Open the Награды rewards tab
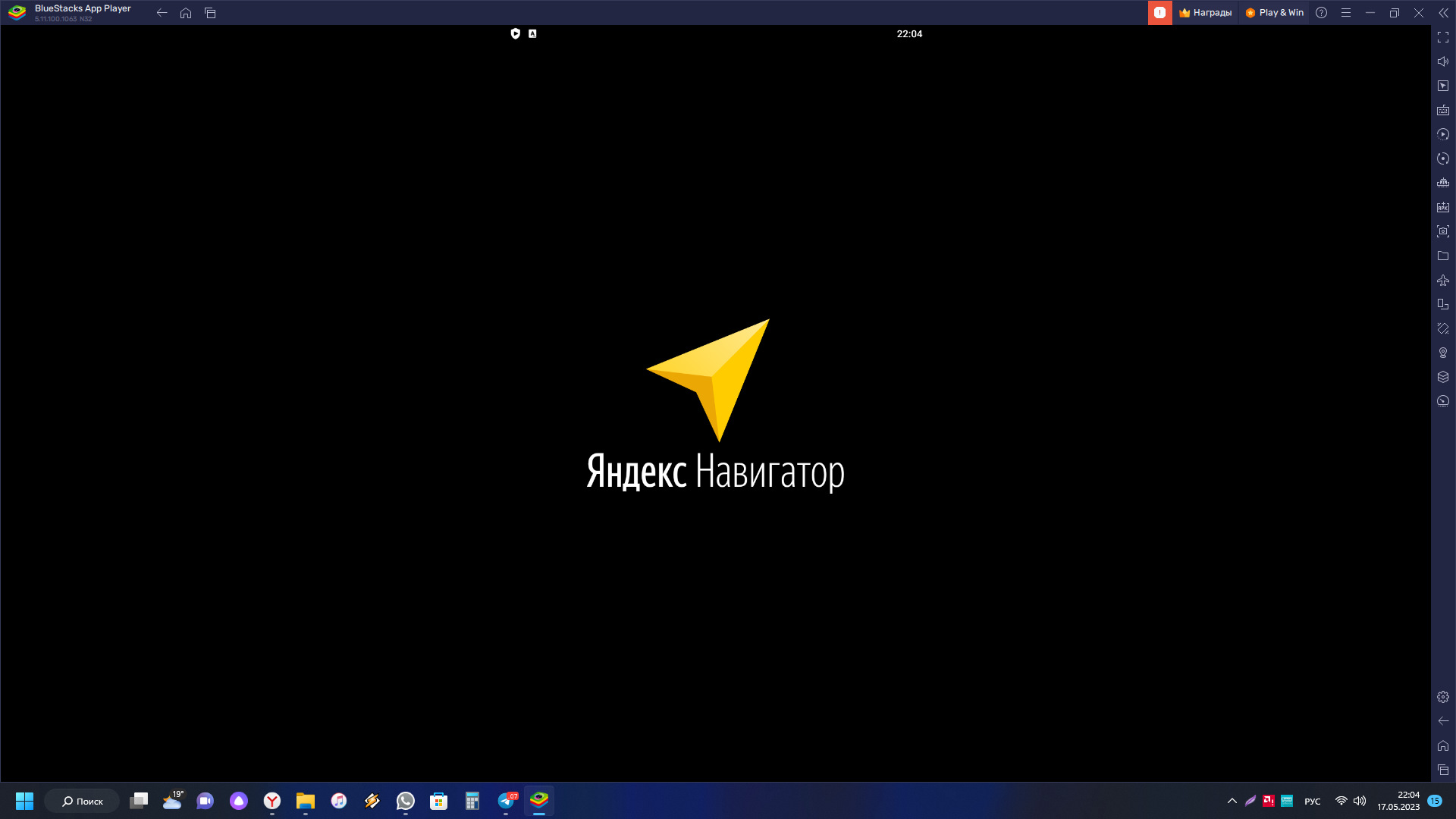This screenshot has width=1456, height=819. pyautogui.click(x=1205, y=13)
